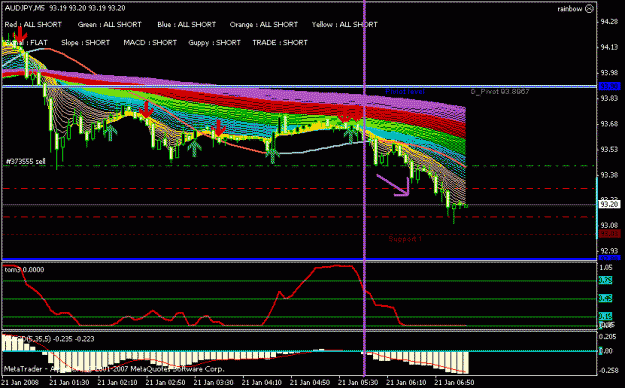Click the red "Support 1" label

coord(405,239)
